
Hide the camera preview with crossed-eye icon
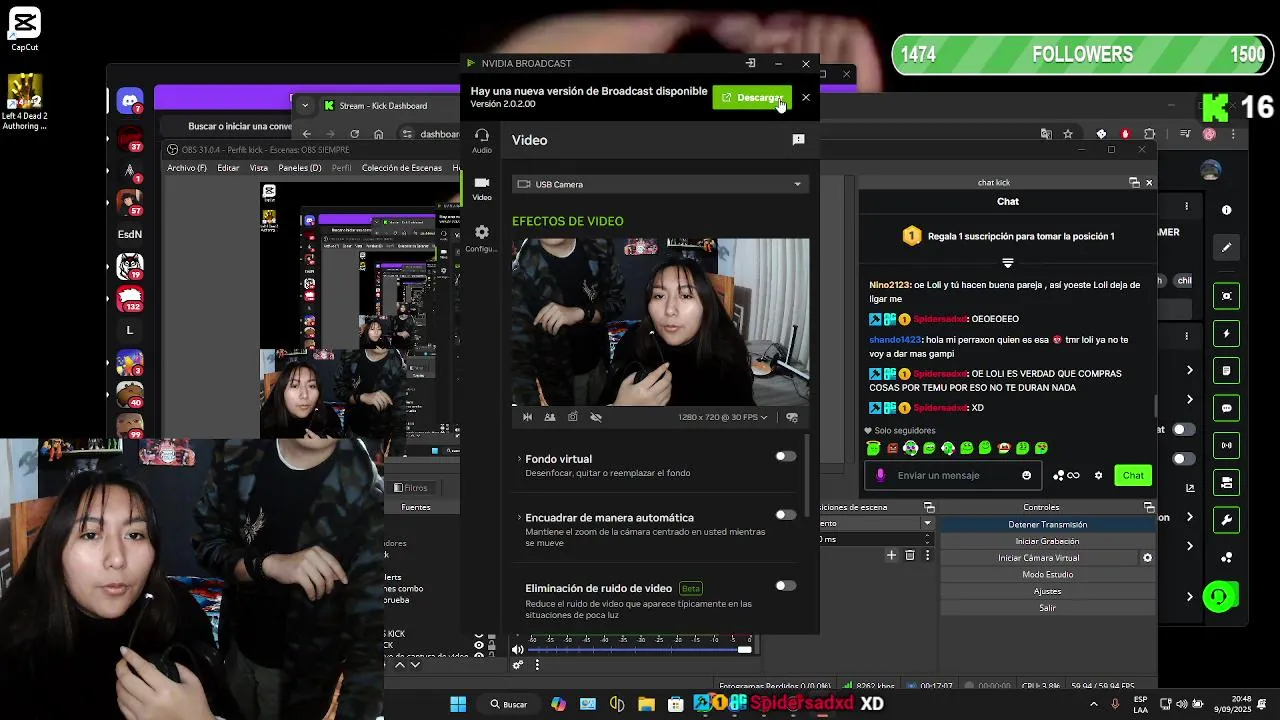[596, 417]
